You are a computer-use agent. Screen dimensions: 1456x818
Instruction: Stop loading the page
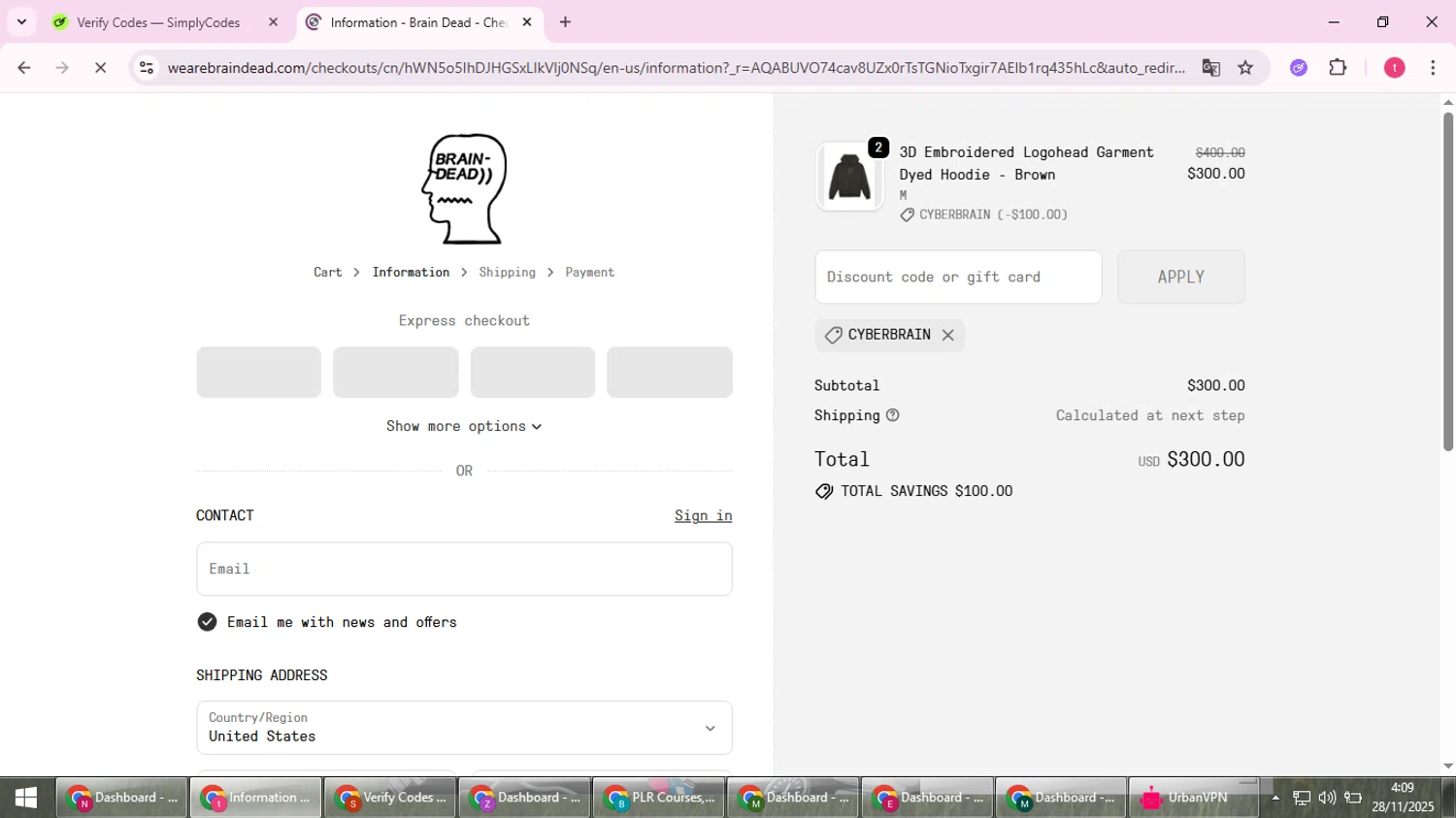100,68
